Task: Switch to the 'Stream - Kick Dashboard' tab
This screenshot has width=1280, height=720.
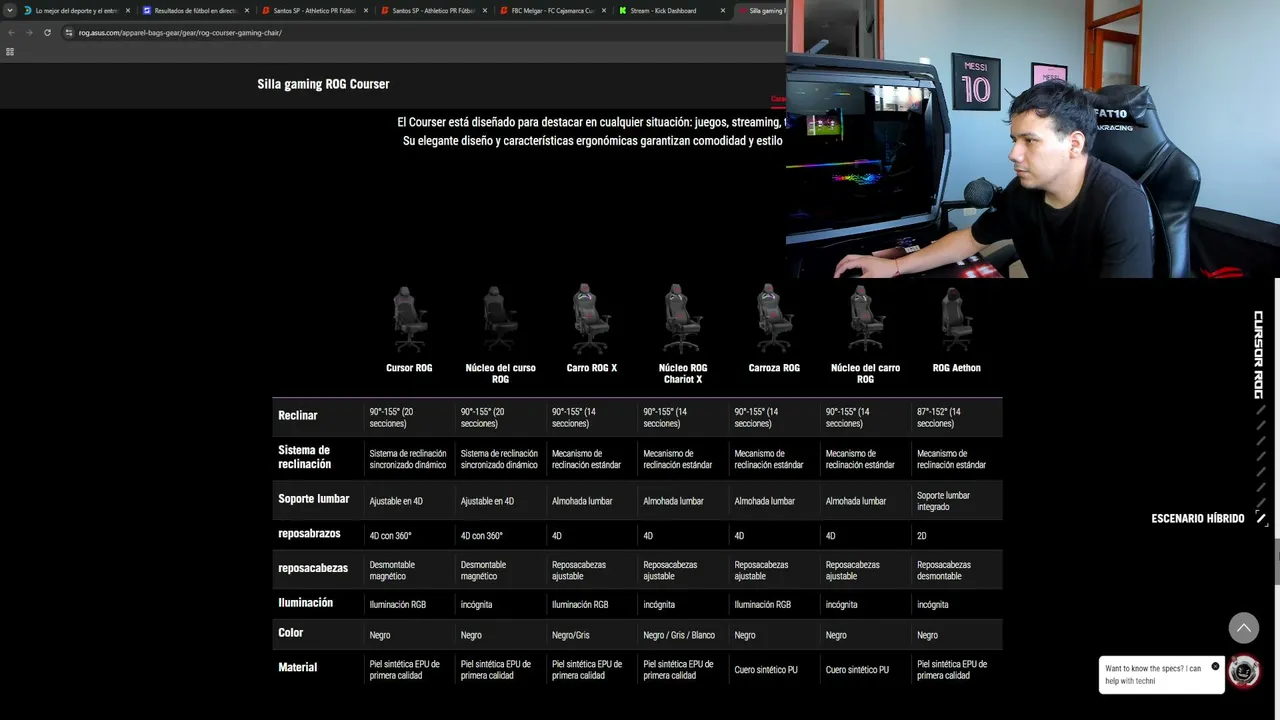Action: [x=671, y=11]
